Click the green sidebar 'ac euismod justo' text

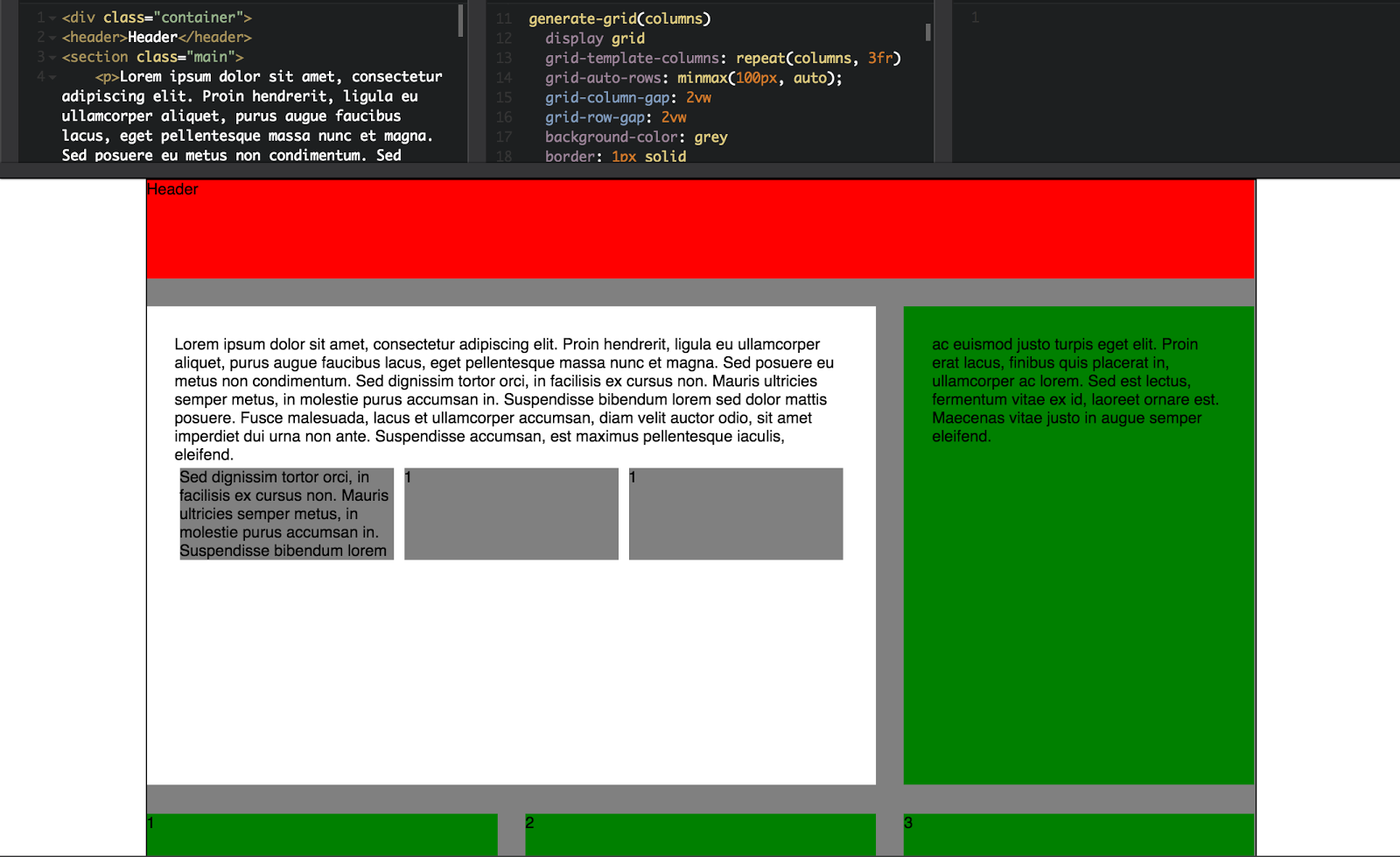click(1075, 390)
